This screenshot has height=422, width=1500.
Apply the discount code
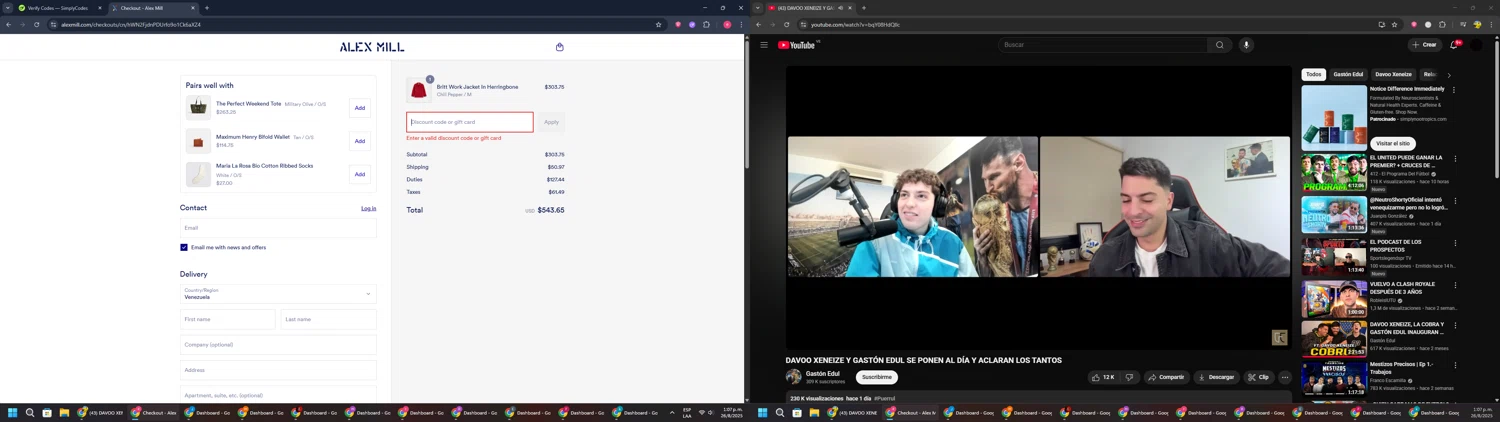[551, 122]
